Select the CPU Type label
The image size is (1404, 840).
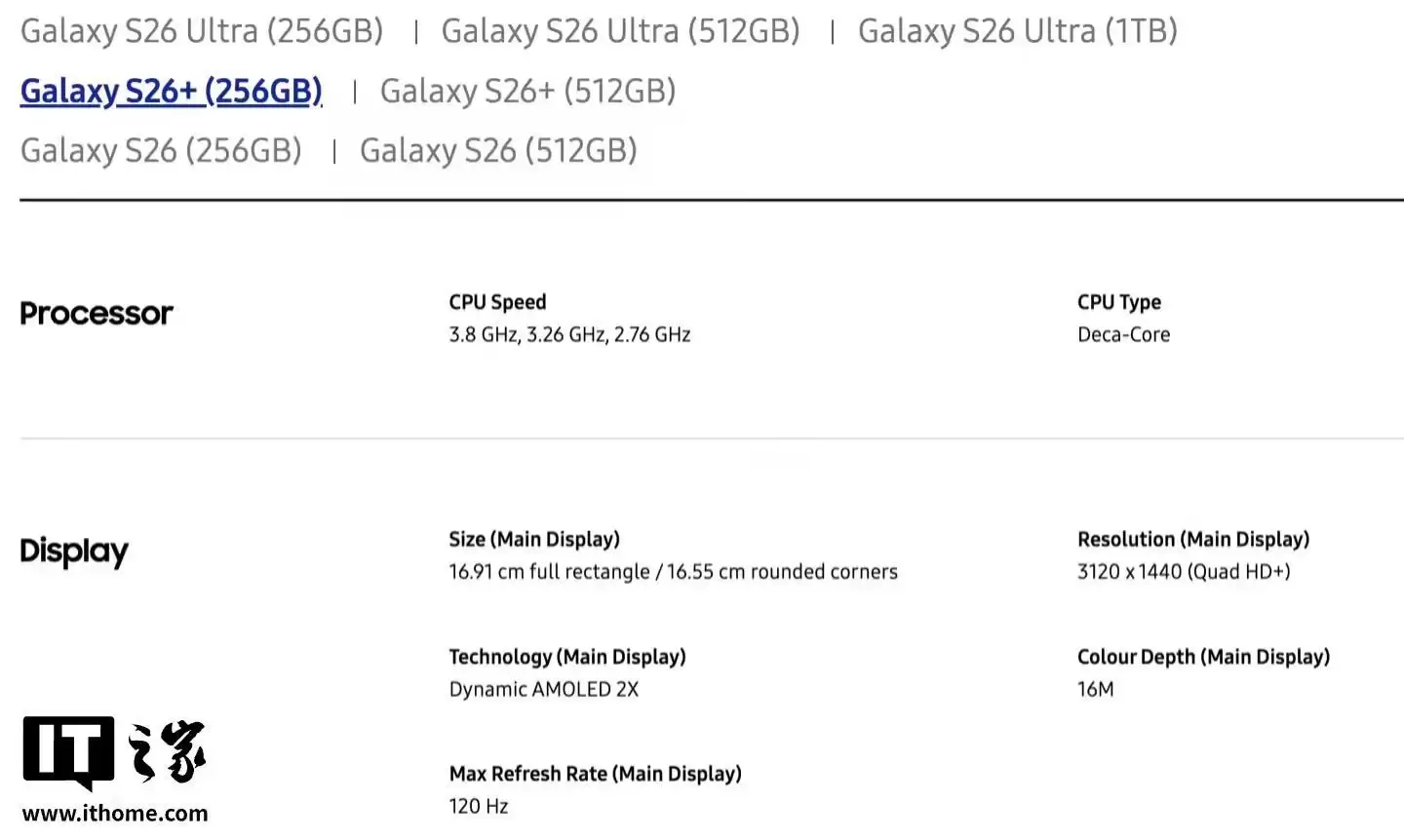pos(1119,301)
